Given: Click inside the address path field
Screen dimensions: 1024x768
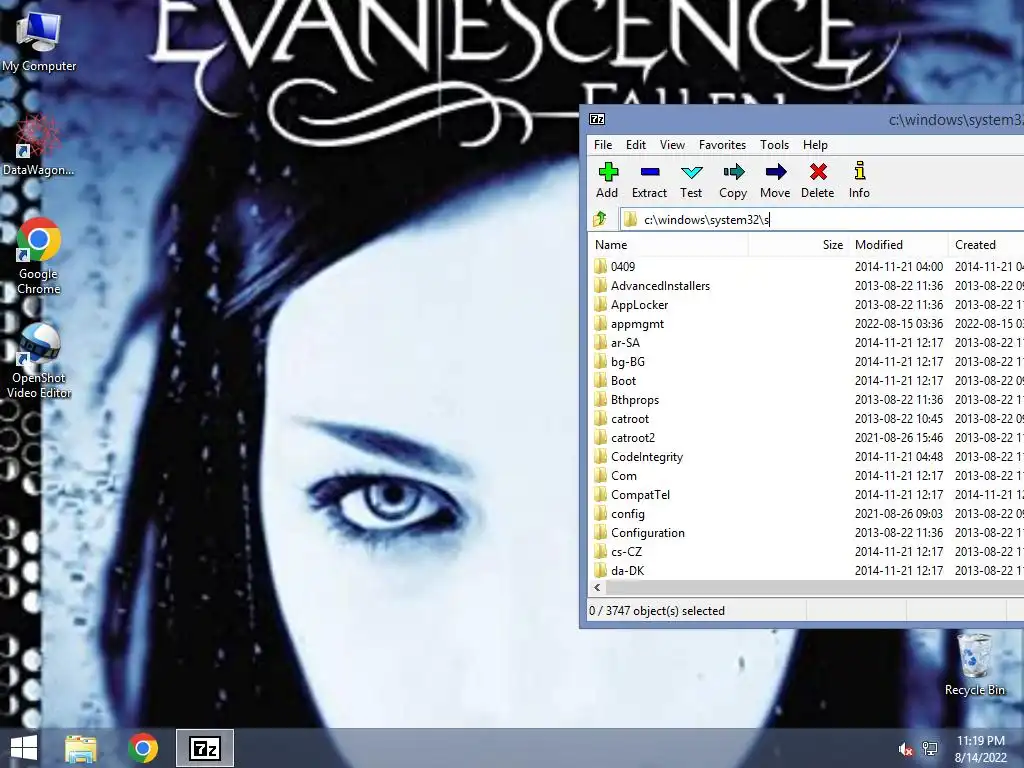Looking at the screenshot, I should point(822,219).
